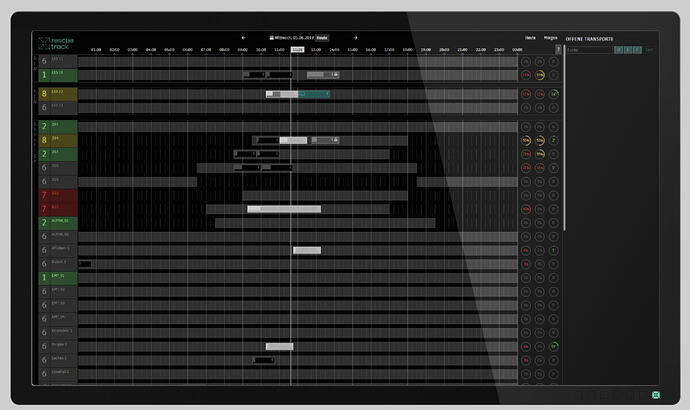Click the rescue track logo
This screenshot has height=410, width=690.
56,43
